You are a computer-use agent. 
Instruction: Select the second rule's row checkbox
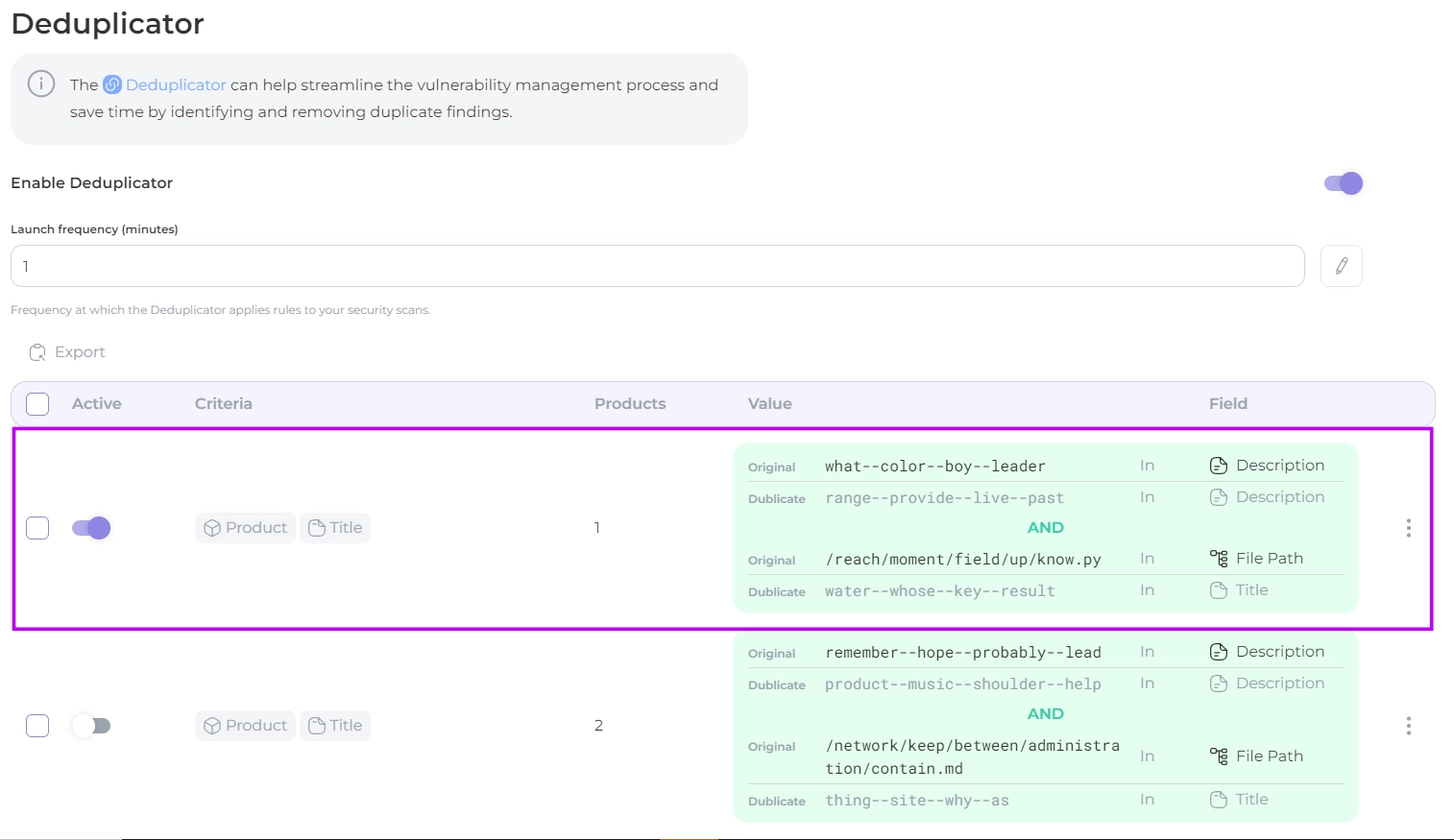pyautogui.click(x=37, y=726)
